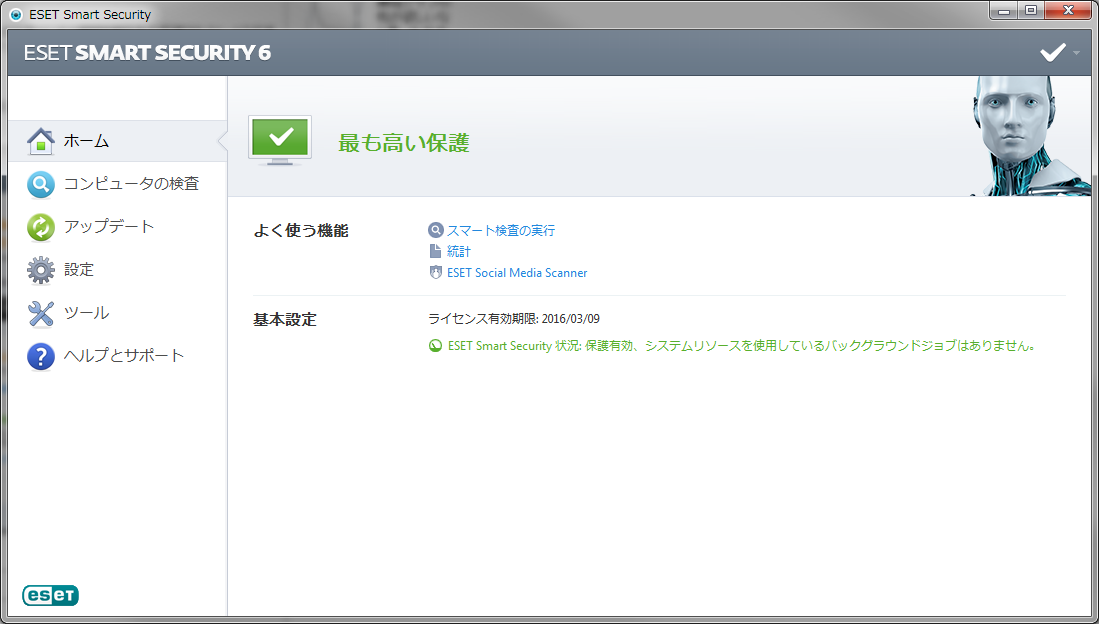Viewport: 1099px width, 624px height.
Task: Minimize the ESET Smart Security window
Action: 1004,11
